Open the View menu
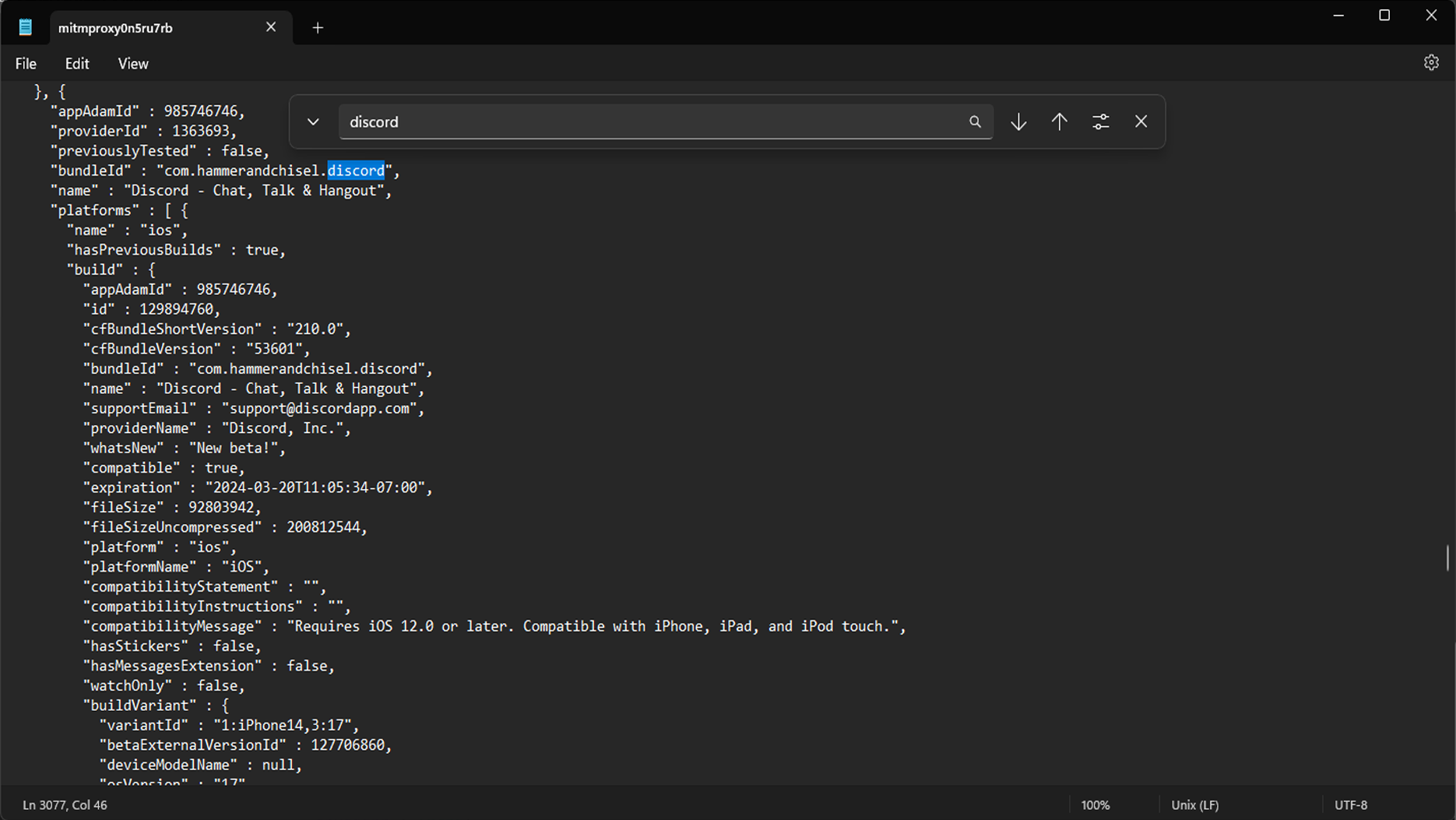Image resolution: width=1456 pixels, height=820 pixels. click(133, 64)
